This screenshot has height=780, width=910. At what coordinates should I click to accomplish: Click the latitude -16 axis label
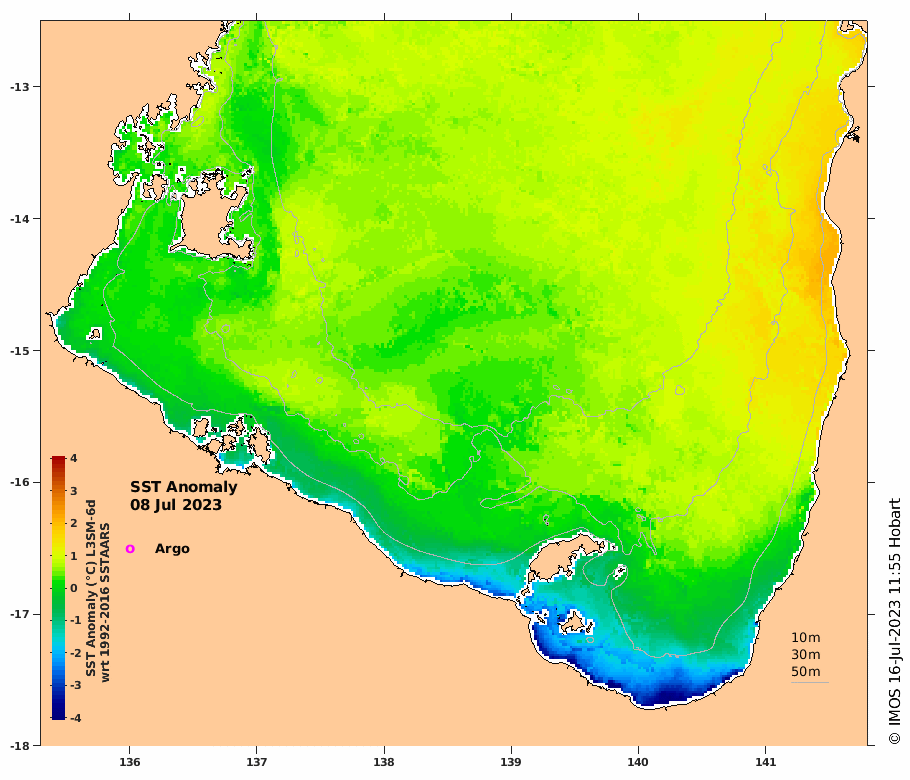click(x=18, y=482)
